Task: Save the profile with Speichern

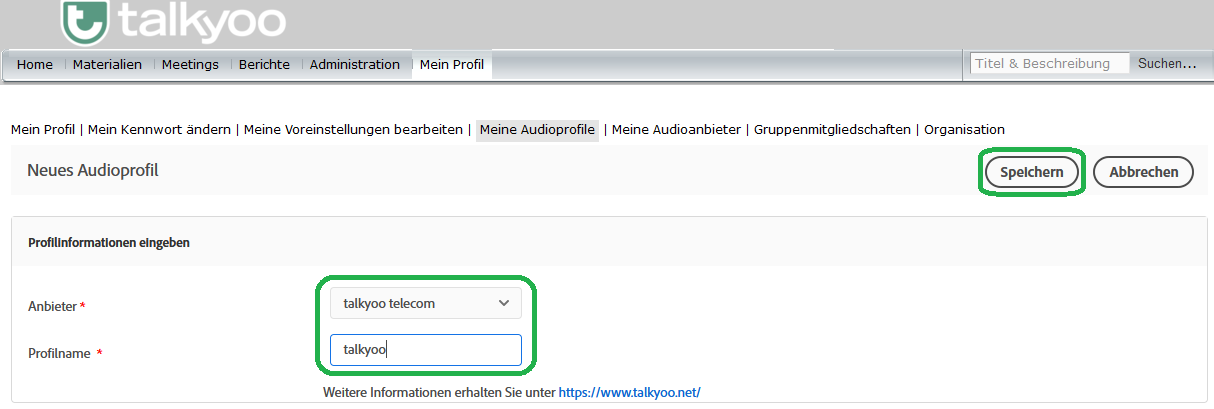Action: click(1031, 172)
